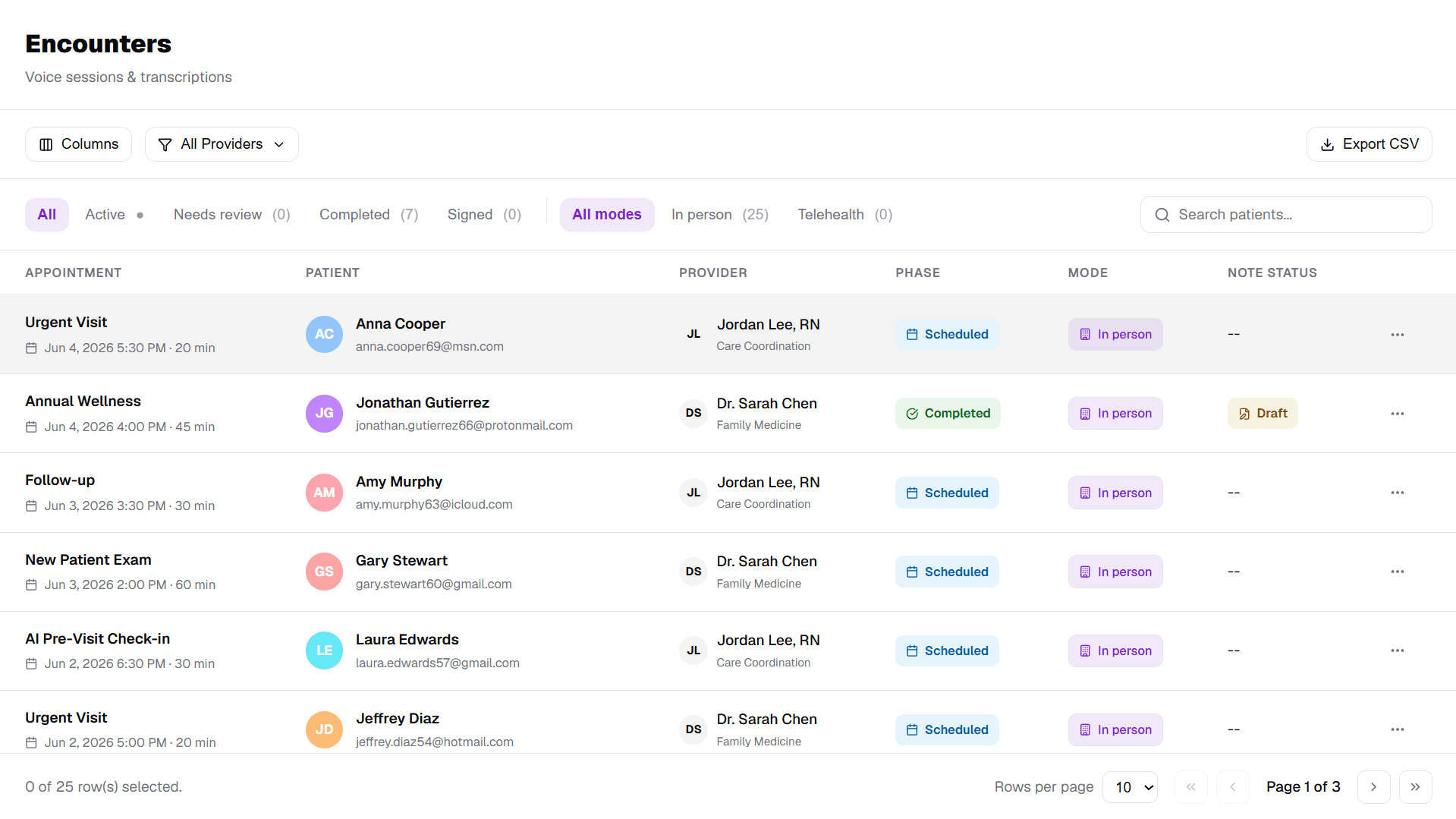
Task: Click JL provider badge in Anna Cooper row
Action: click(x=693, y=335)
